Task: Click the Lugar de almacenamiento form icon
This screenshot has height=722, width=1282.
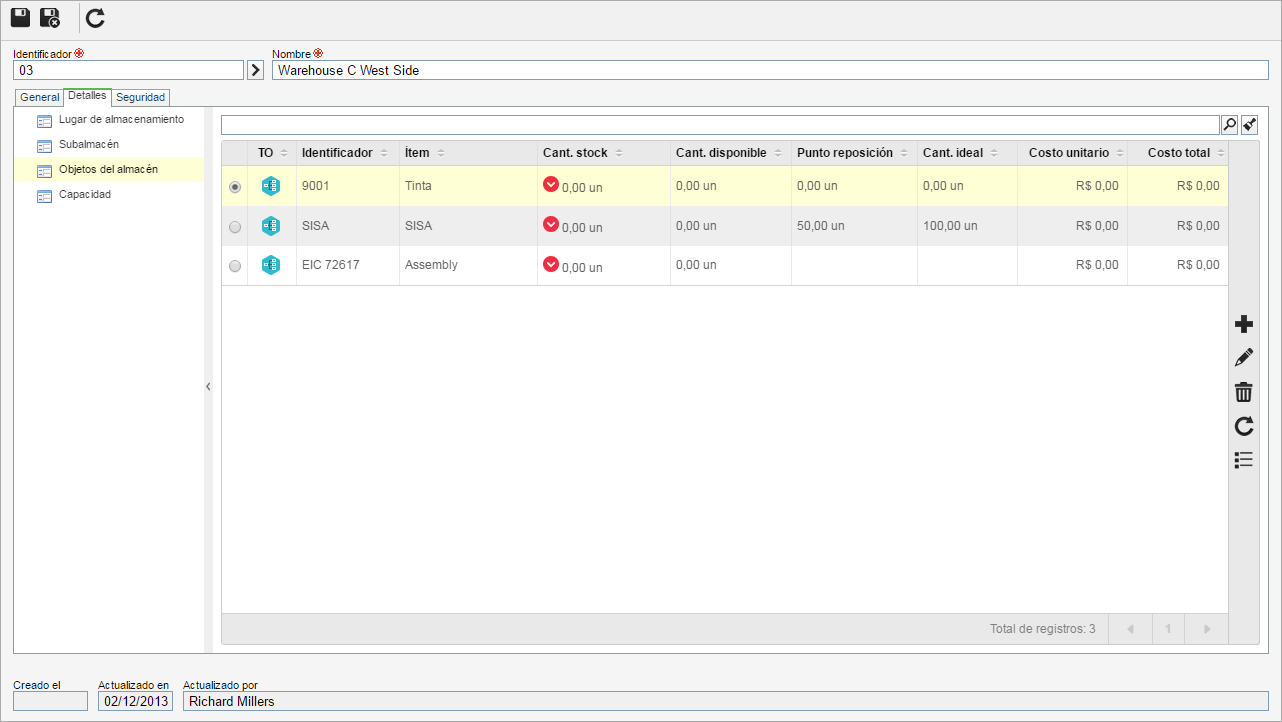Action: point(44,121)
